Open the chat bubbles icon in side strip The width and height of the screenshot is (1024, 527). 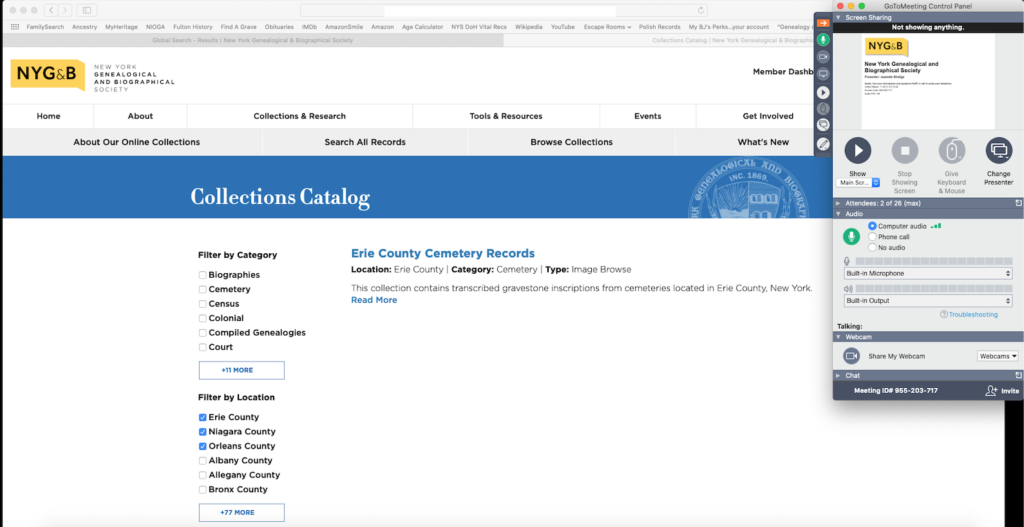824,125
